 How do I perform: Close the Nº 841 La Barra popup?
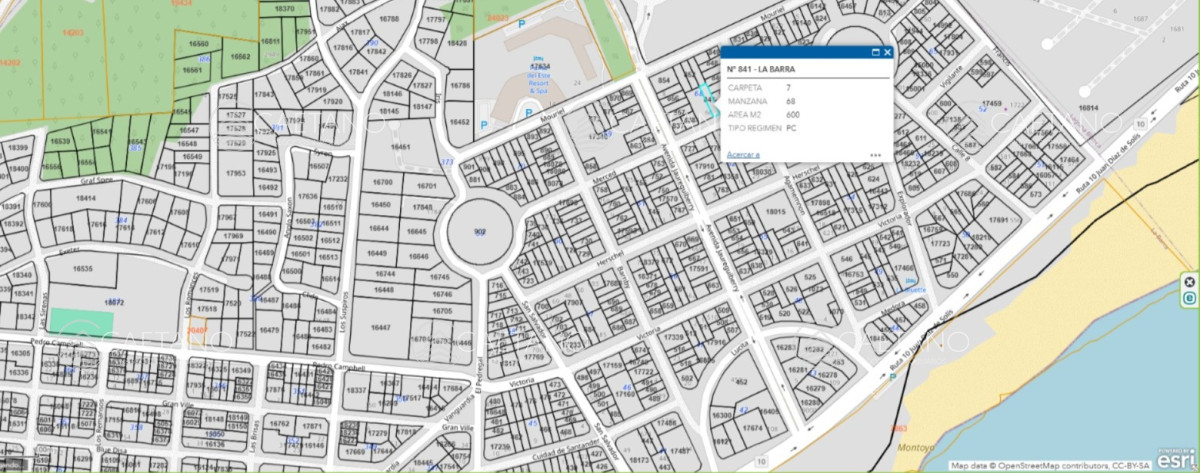click(887, 52)
